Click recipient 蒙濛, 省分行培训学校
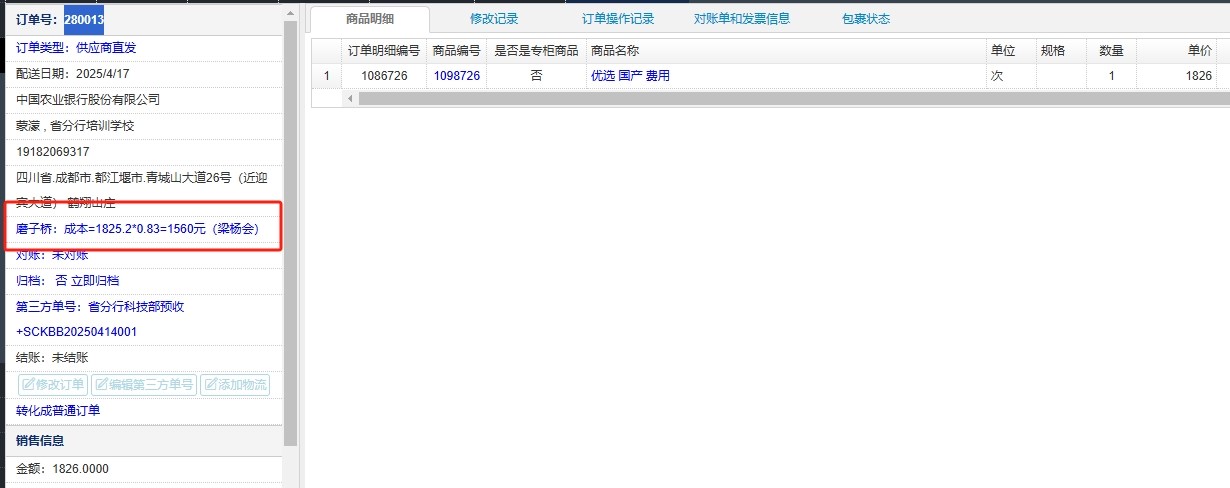 (75, 125)
